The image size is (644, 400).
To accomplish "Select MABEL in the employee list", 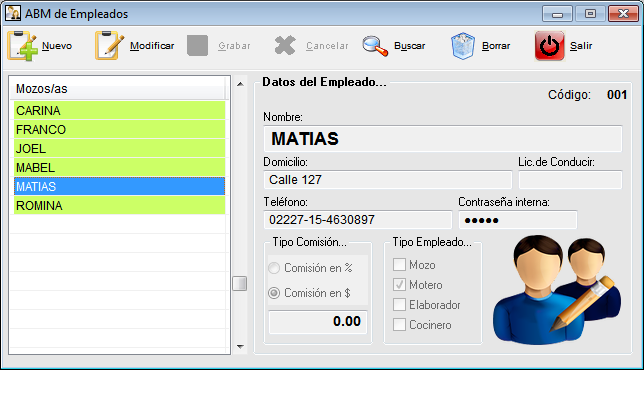I will point(120,167).
